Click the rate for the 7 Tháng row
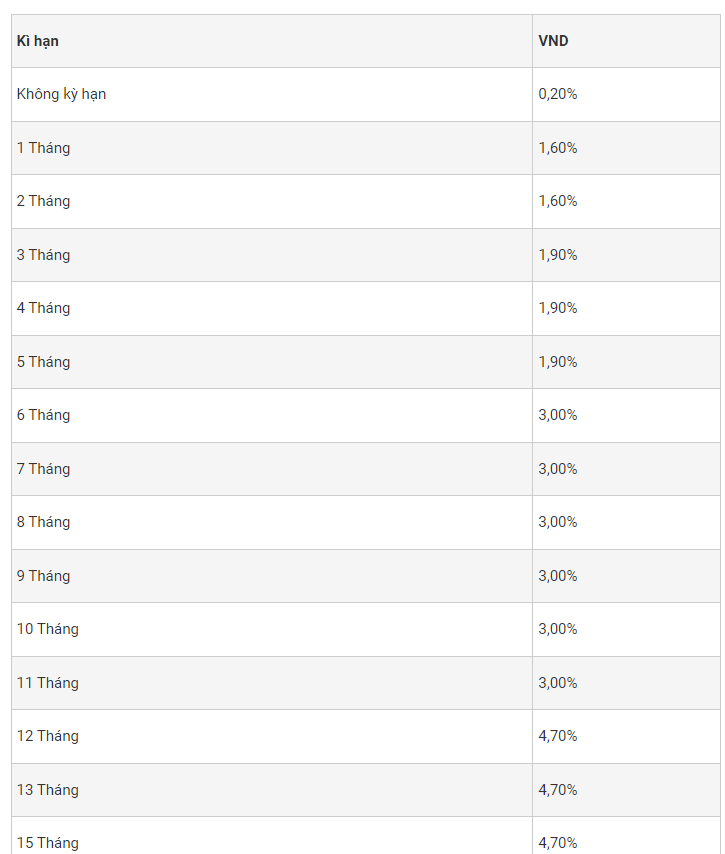 558,469
